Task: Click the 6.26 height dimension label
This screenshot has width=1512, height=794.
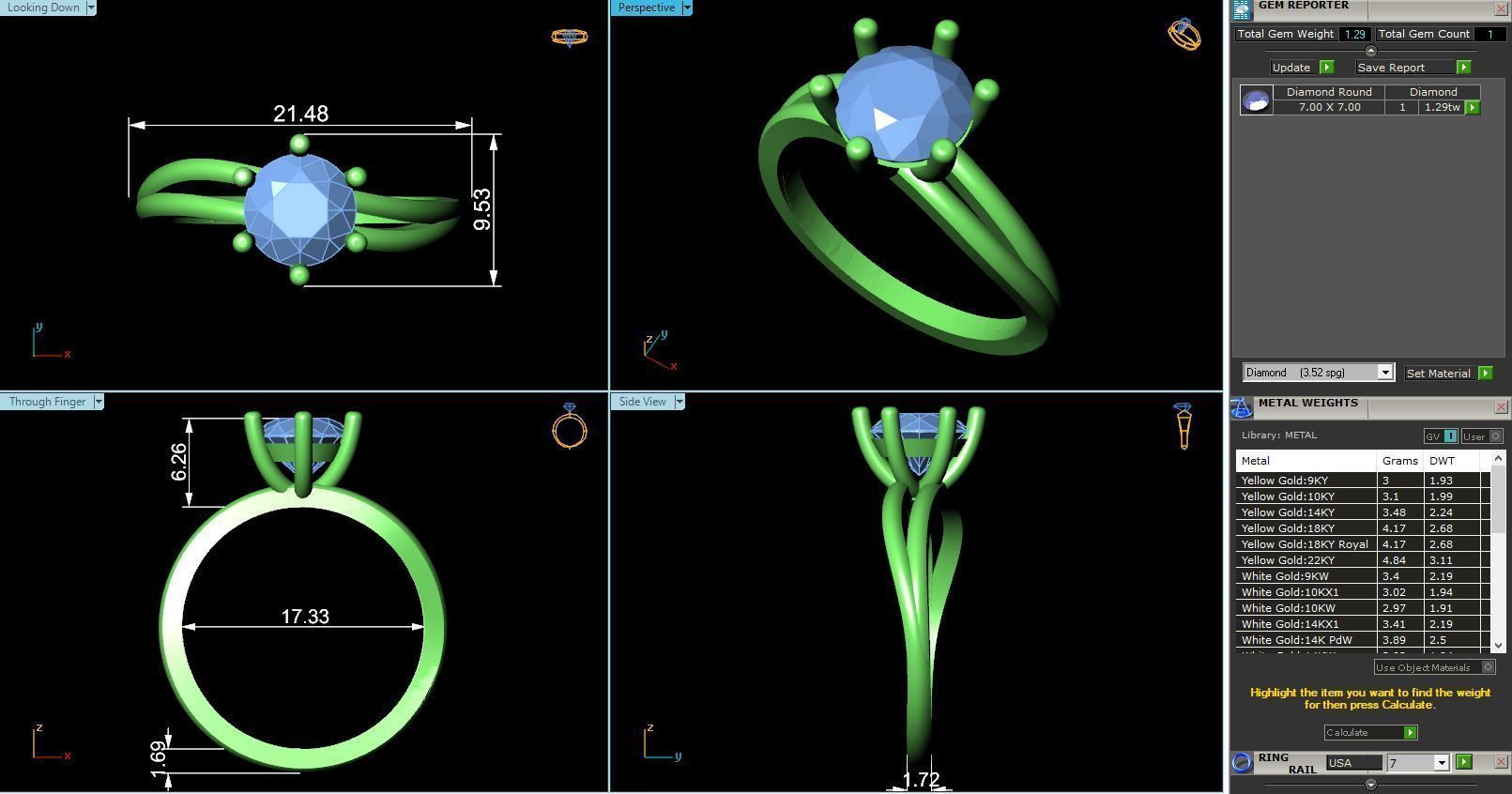Action: coord(178,462)
